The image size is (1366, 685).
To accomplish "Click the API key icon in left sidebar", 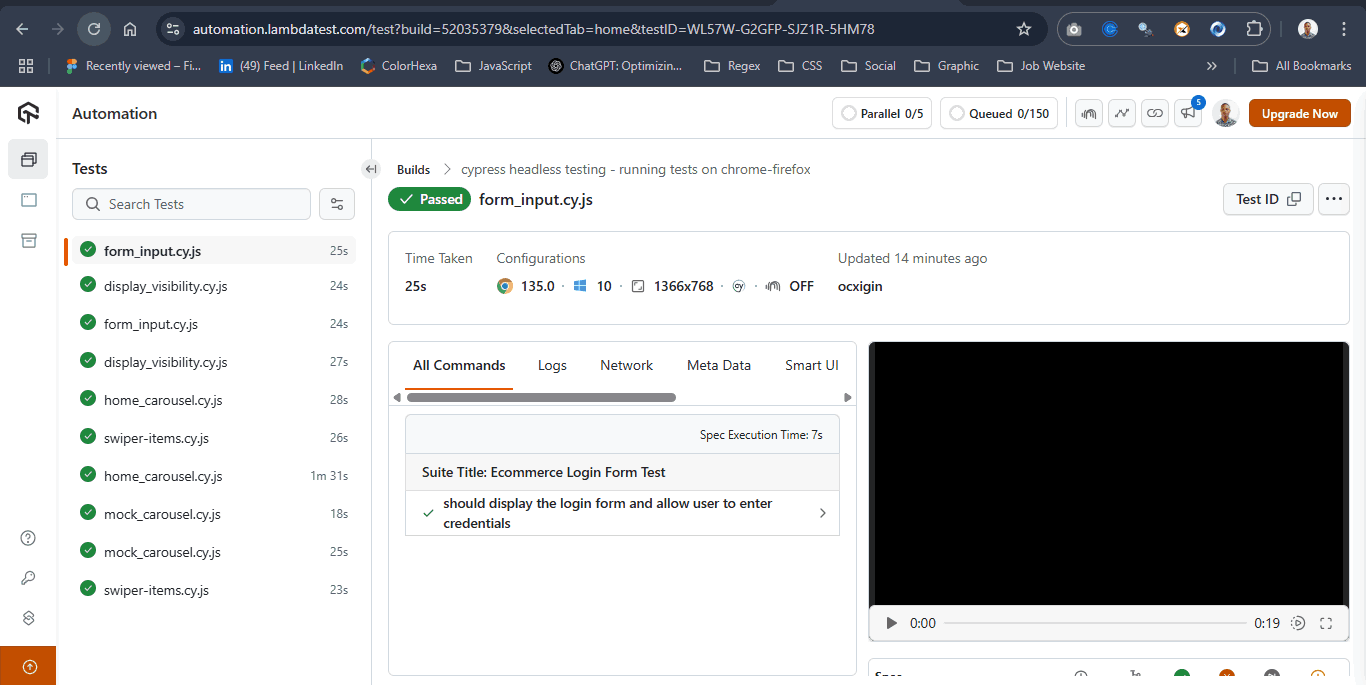I will click(x=27, y=577).
